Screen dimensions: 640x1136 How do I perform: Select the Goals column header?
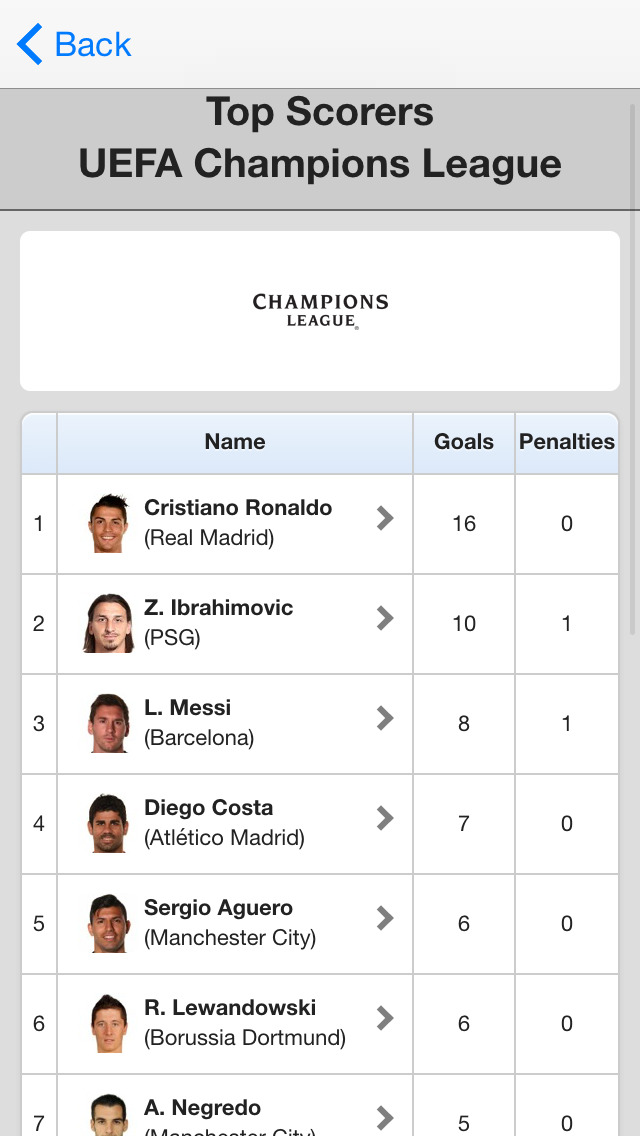click(464, 442)
